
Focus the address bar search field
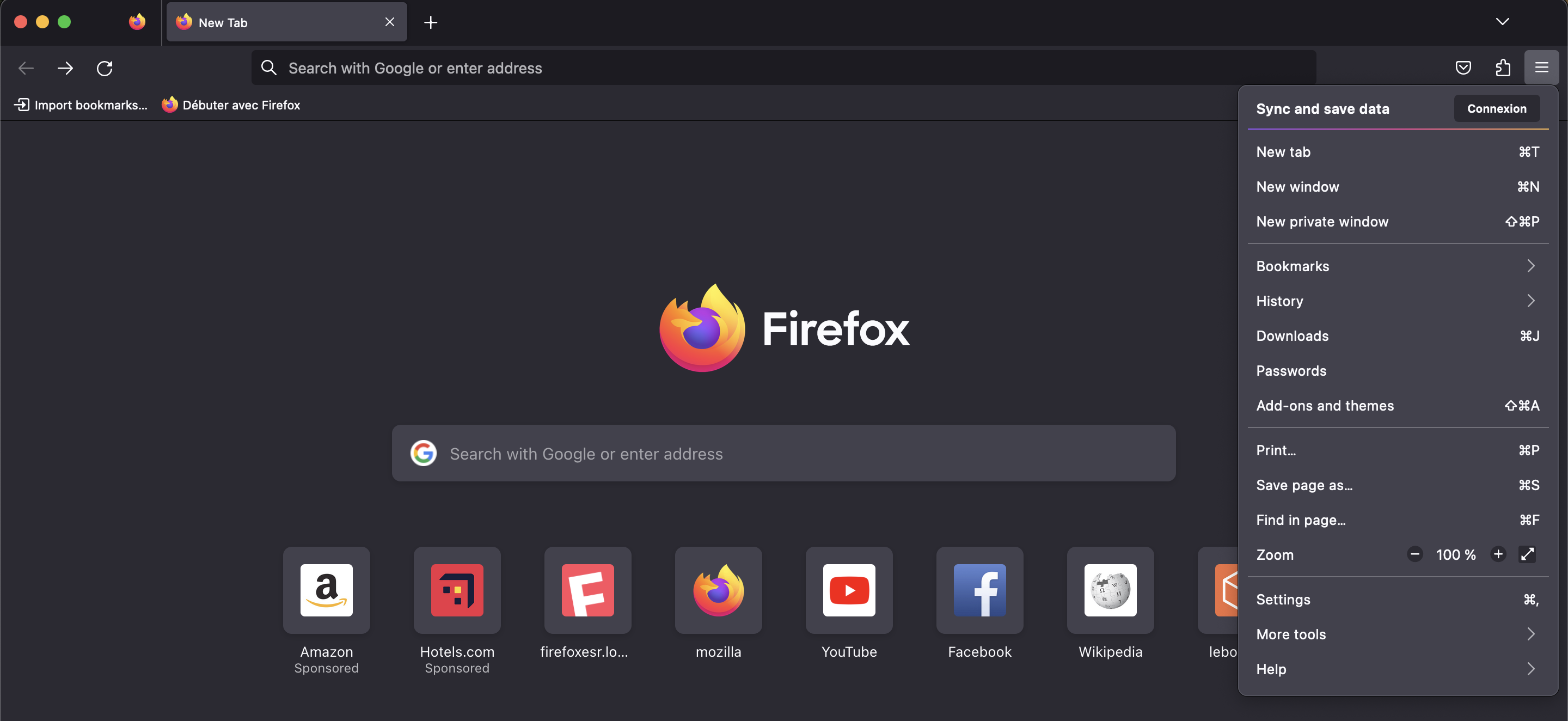coord(783,68)
